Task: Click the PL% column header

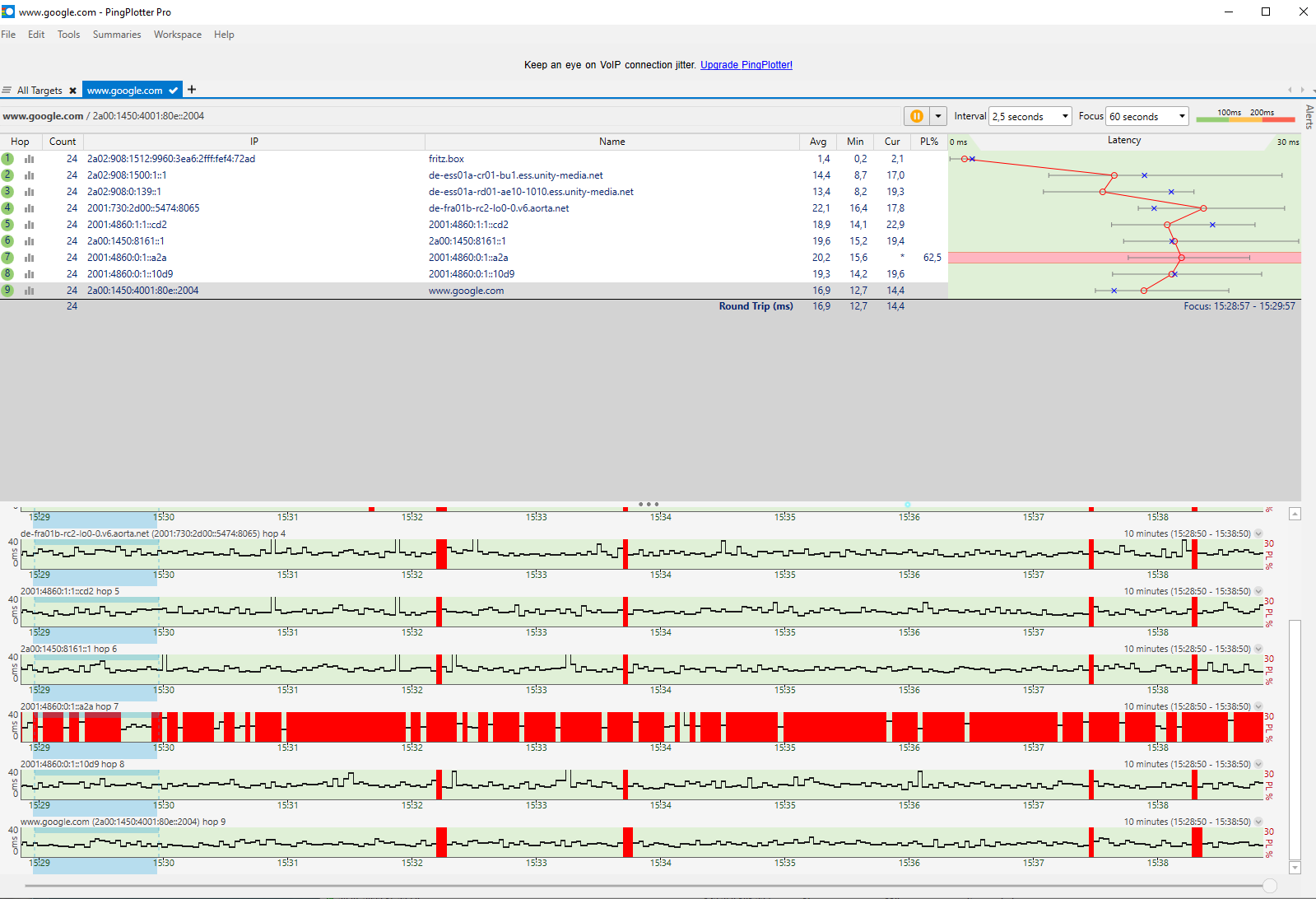Action: point(929,142)
